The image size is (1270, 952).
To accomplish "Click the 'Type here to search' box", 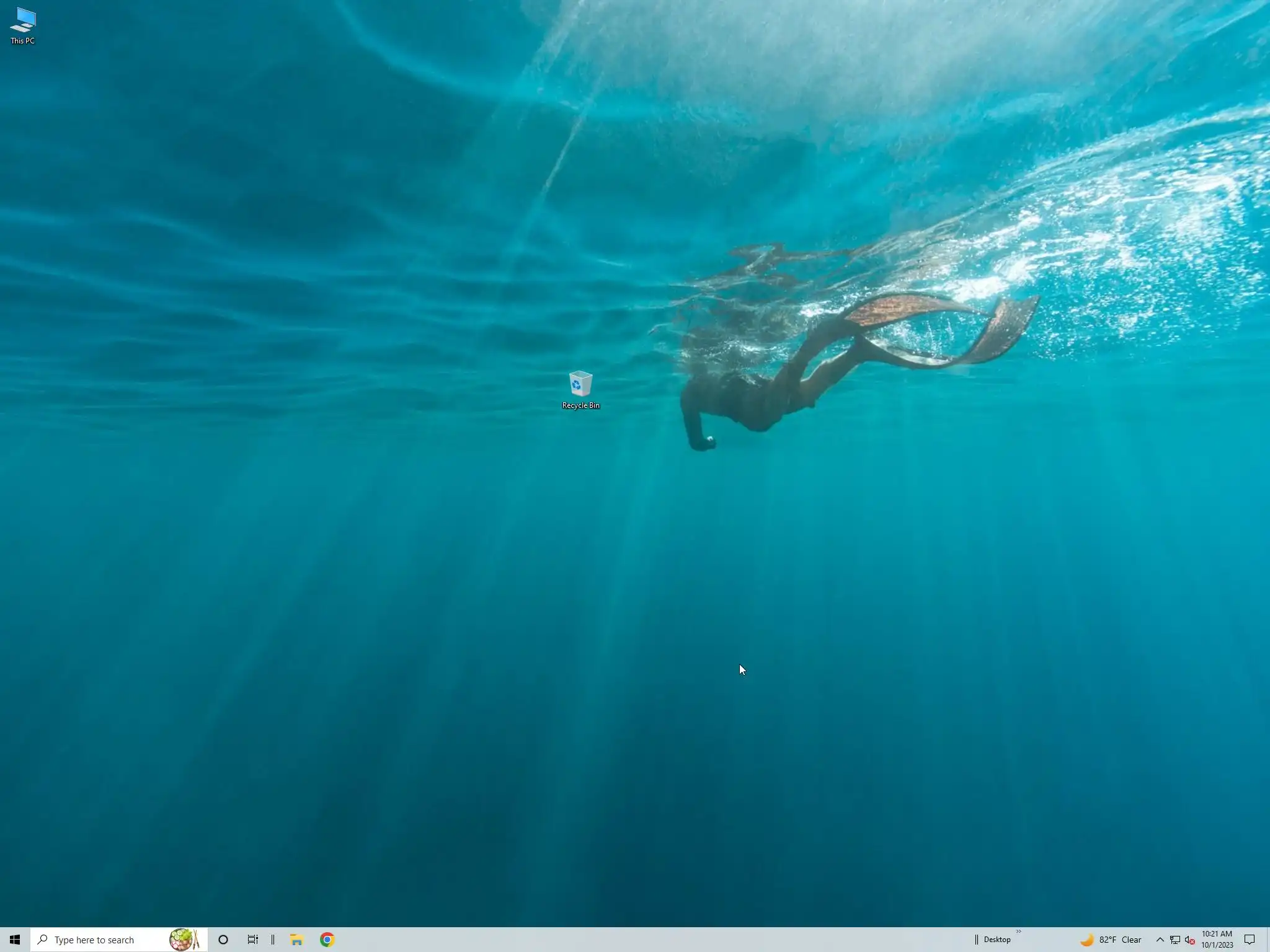I will [x=99, y=940].
